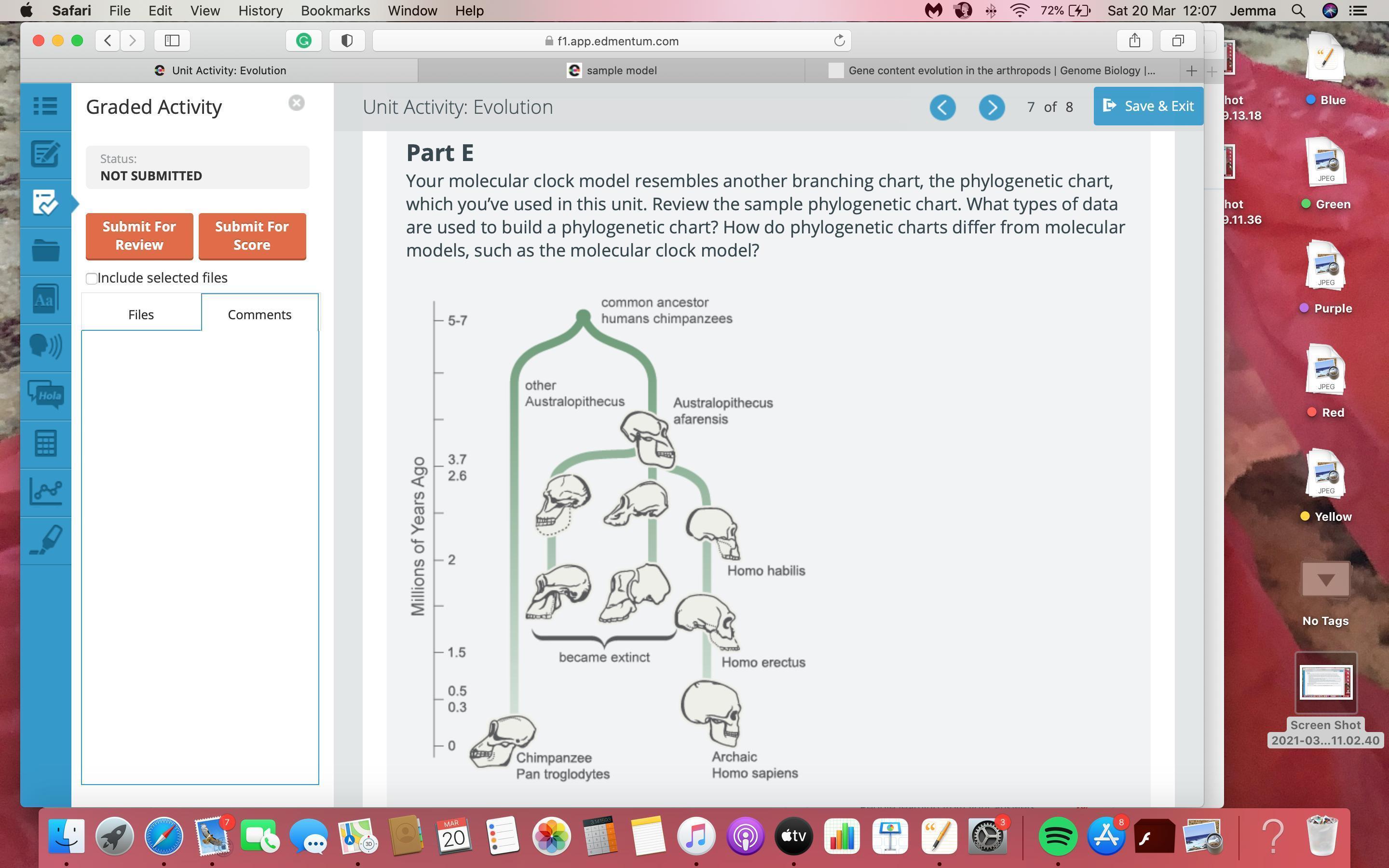Open the Bookmarks menu

[335, 10]
